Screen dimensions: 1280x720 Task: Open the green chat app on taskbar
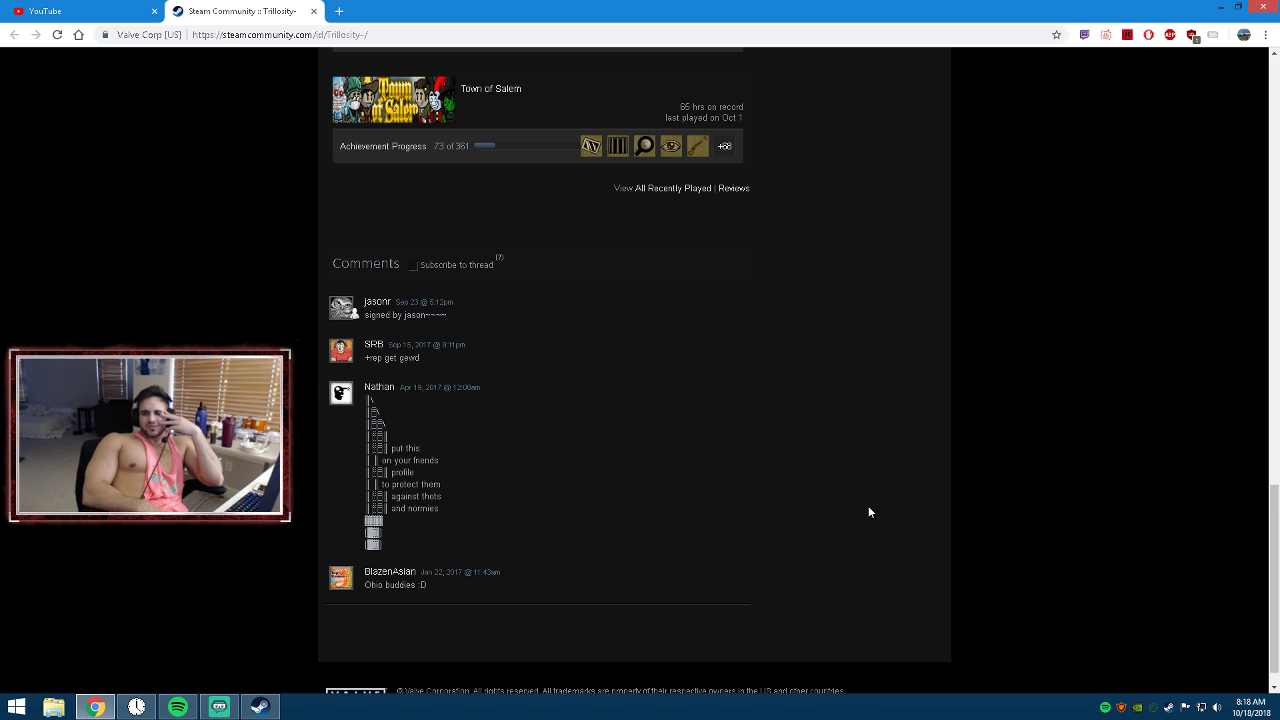point(219,707)
